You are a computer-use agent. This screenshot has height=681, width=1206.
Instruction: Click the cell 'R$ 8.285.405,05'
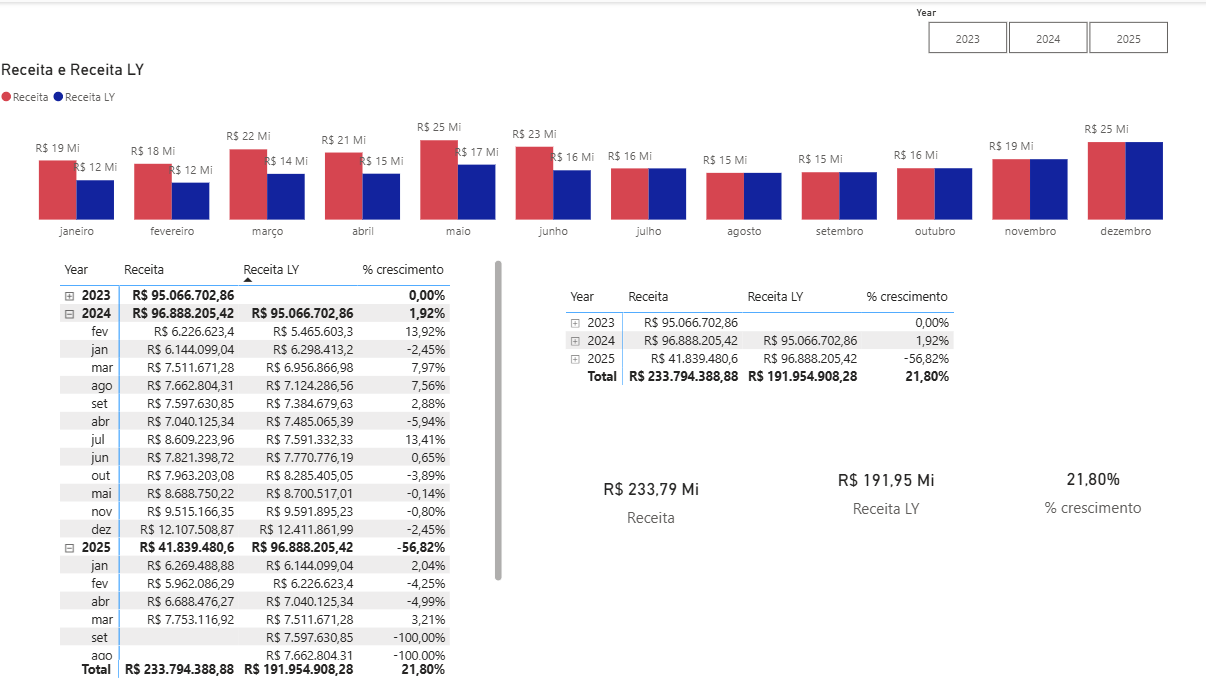click(310, 475)
